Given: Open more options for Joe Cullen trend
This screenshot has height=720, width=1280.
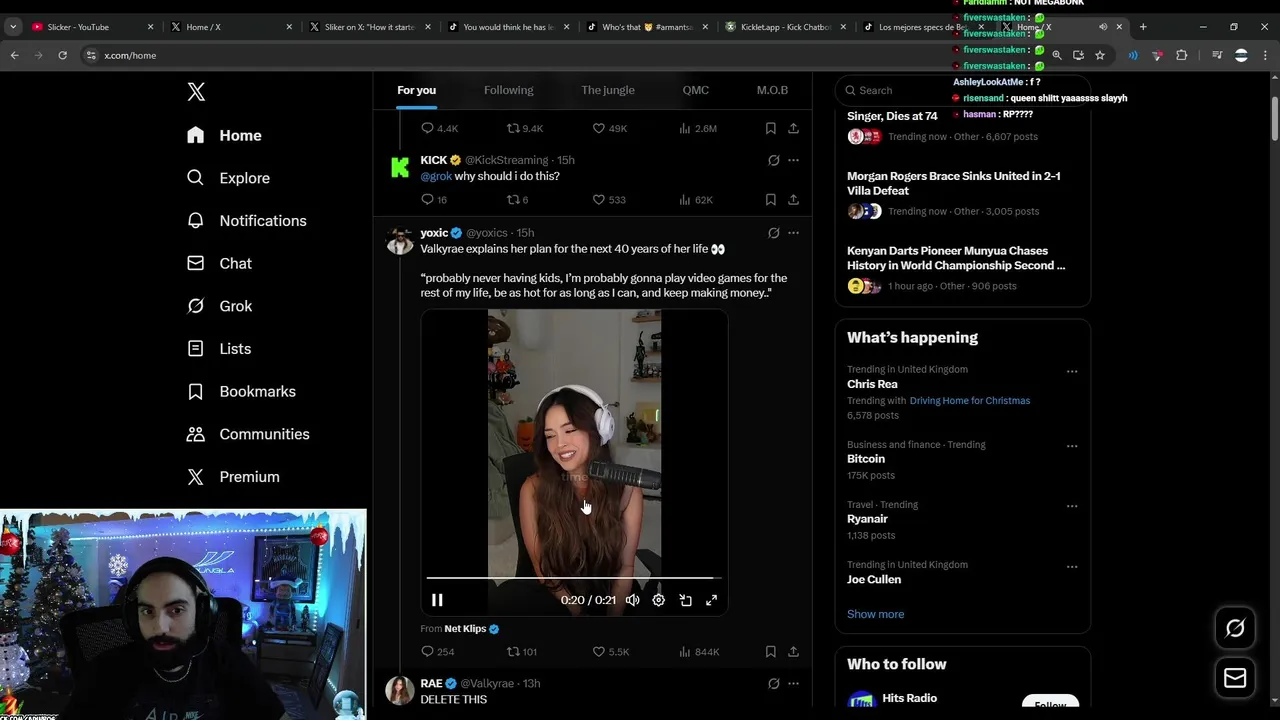Looking at the screenshot, I should (1072, 566).
